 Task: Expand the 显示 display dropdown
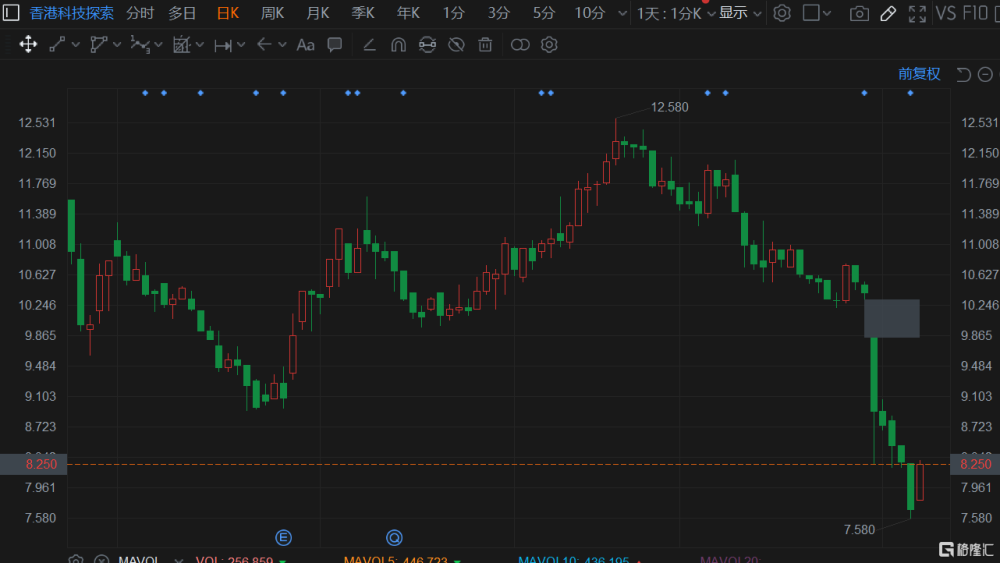point(740,13)
